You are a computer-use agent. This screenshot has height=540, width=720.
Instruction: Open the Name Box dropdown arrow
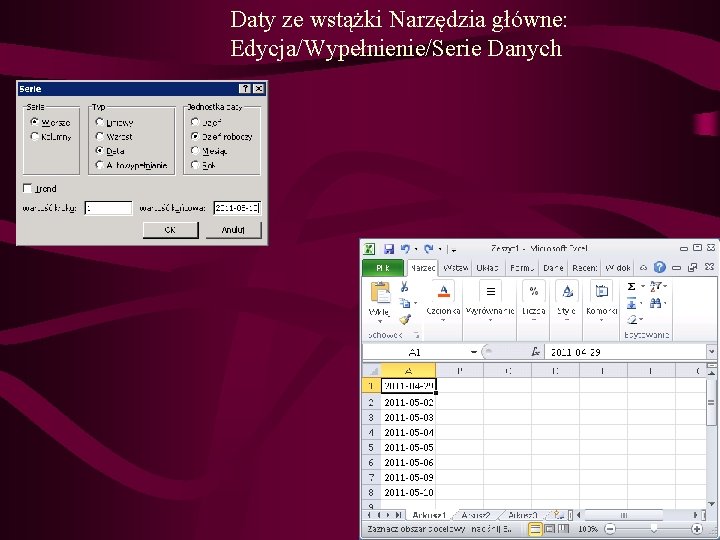[x=473, y=352]
